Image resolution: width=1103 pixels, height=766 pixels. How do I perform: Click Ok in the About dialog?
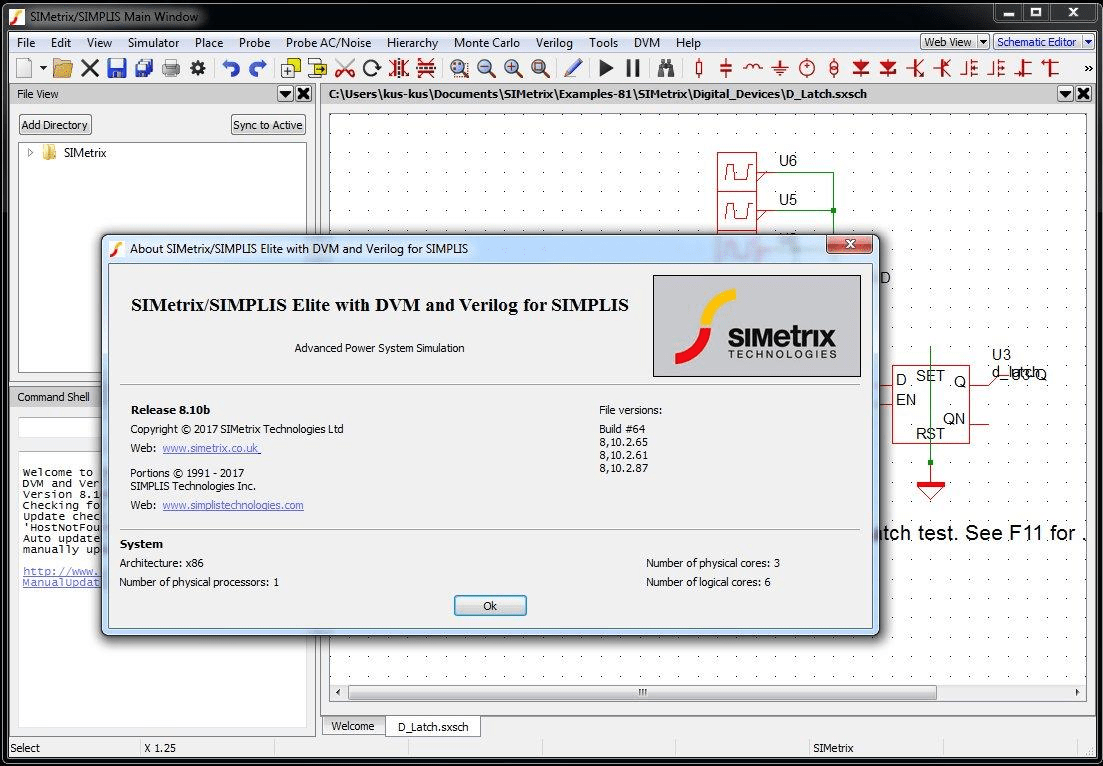pos(490,606)
